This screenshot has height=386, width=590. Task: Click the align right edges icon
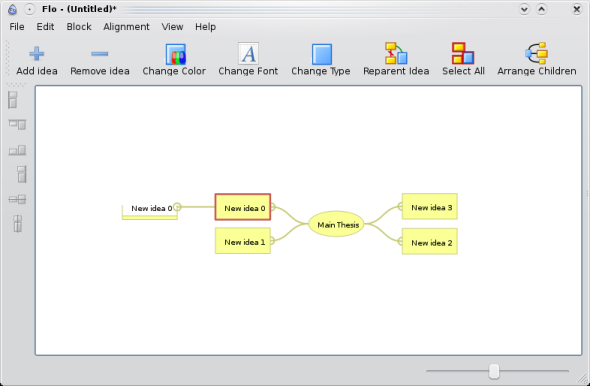[22, 174]
